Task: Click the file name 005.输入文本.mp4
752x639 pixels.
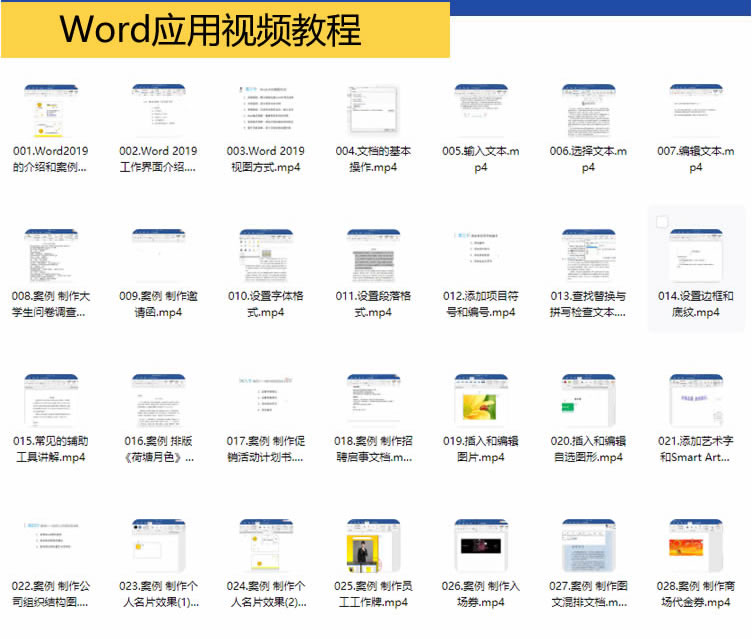Action: [x=481, y=159]
